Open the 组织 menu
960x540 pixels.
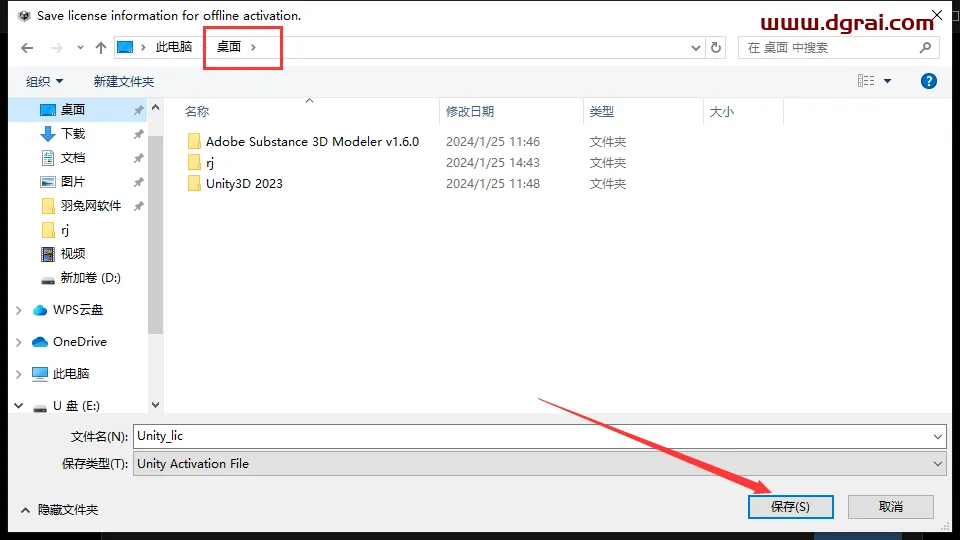[44, 81]
